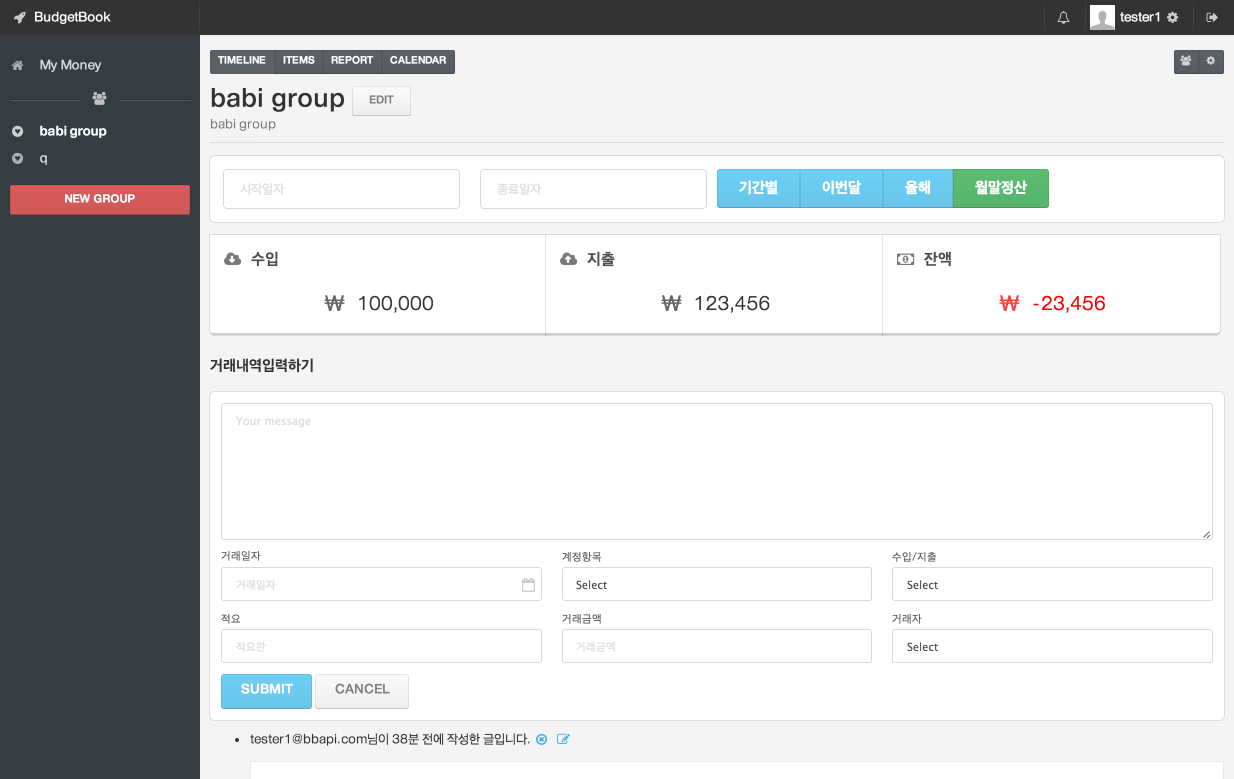Open the 계정항목 Select dropdown
Viewport: 1234px width, 779px height.
(x=716, y=585)
